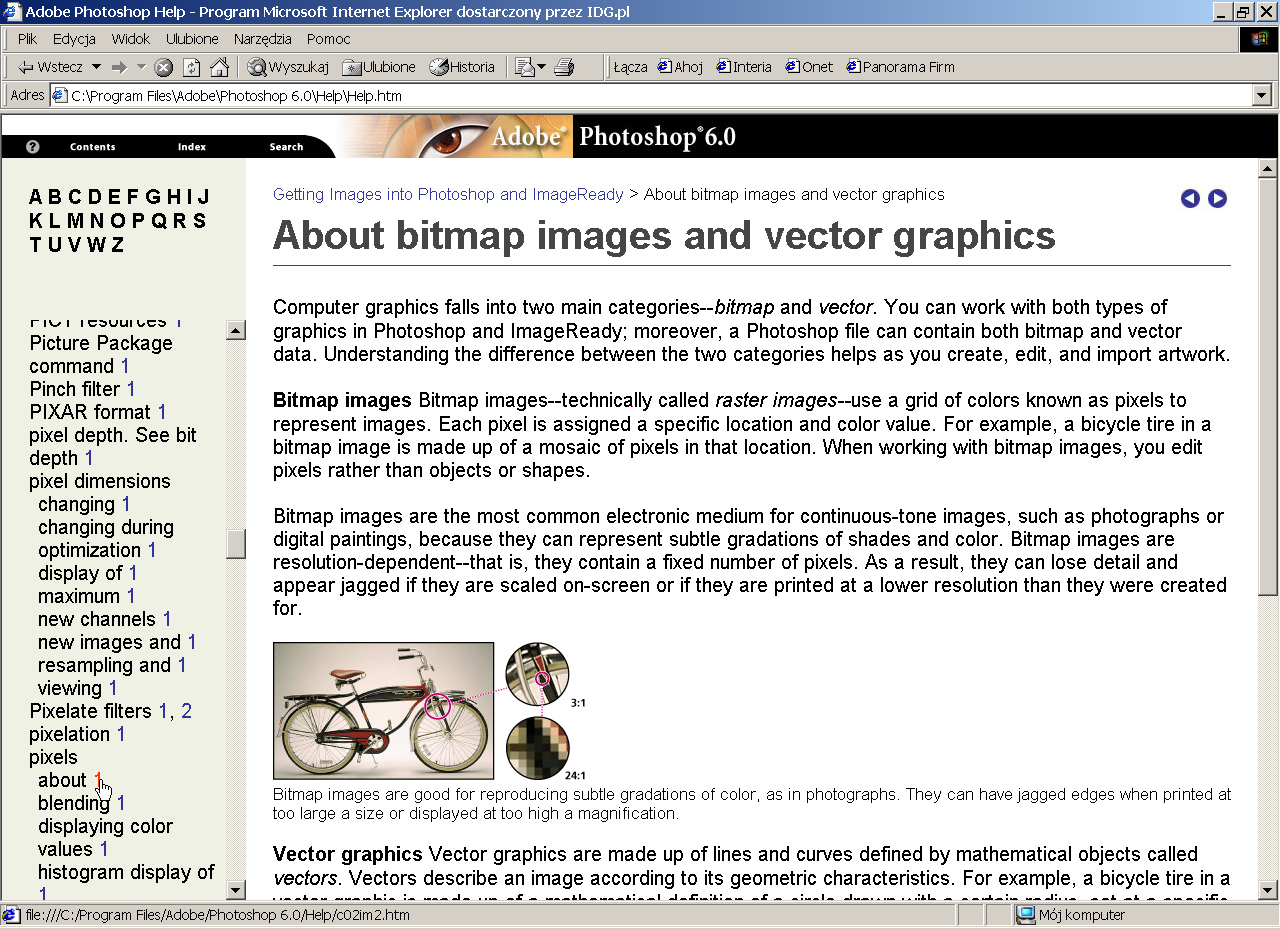
Task: Open link 1 for pixelation
Action: click(121, 734)
